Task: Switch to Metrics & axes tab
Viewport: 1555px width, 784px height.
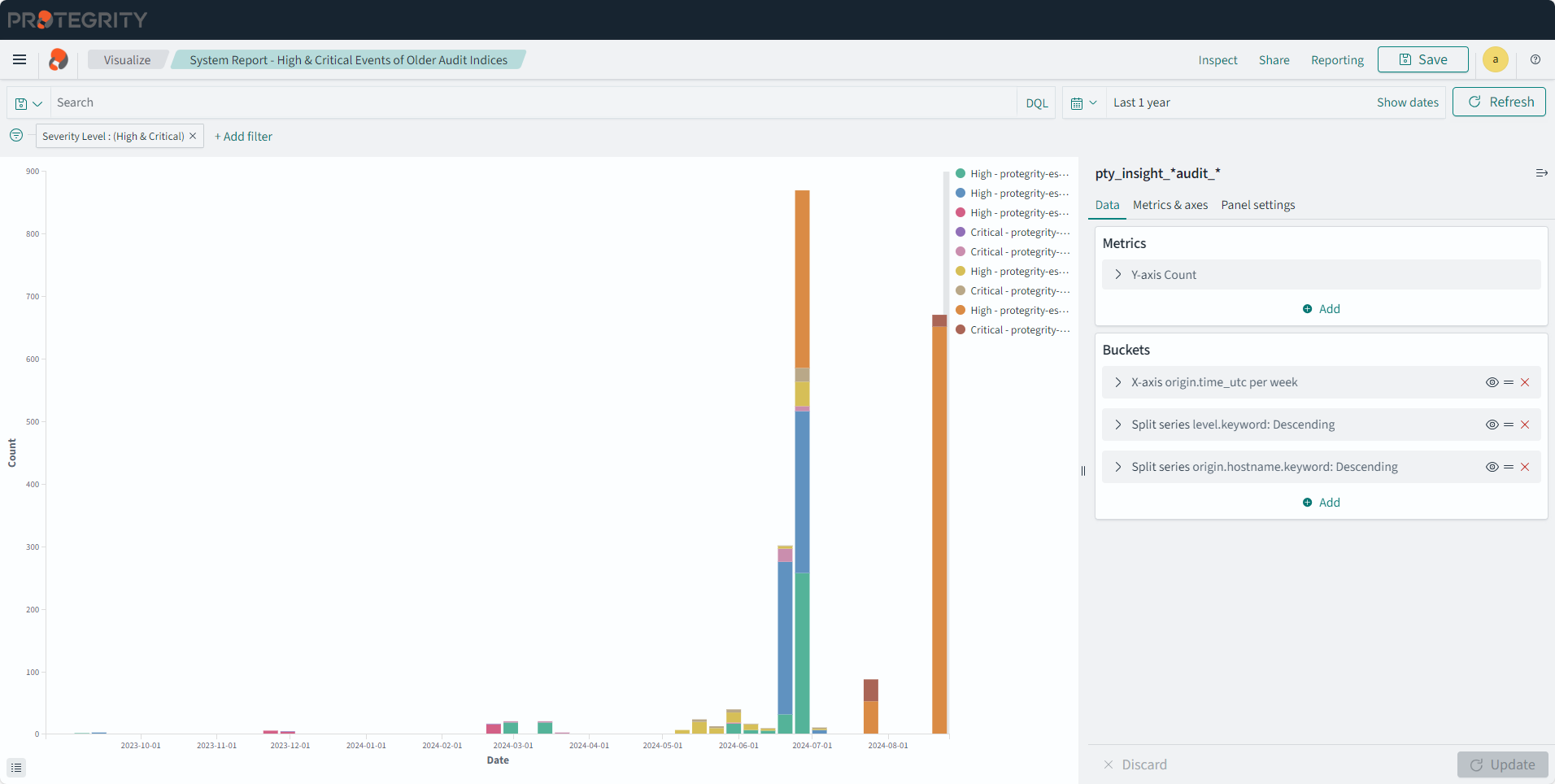Action: click(1170, 205)
